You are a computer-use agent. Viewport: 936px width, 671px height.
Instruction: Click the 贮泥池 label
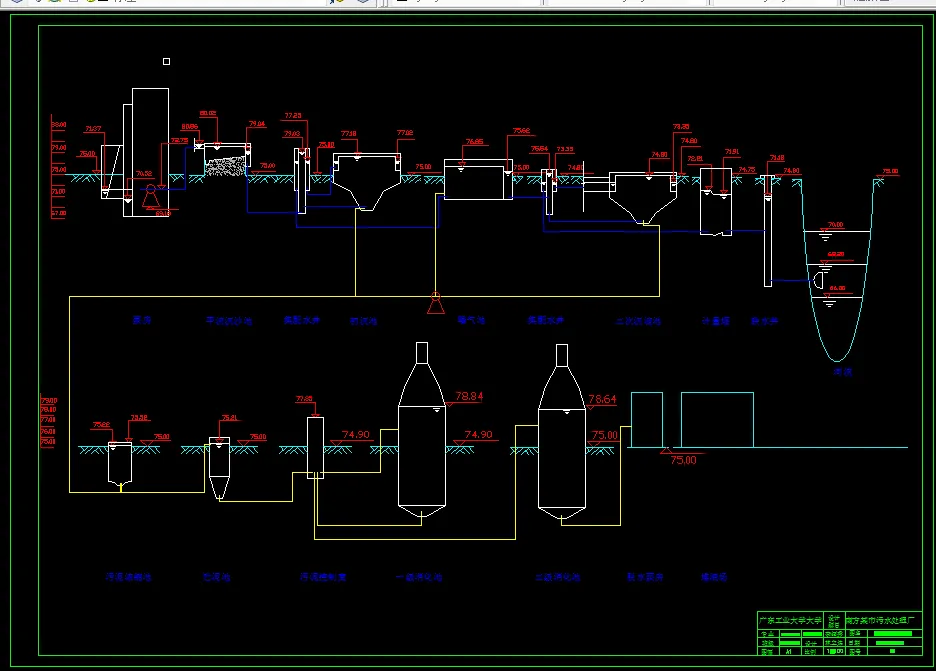(216, 577)
